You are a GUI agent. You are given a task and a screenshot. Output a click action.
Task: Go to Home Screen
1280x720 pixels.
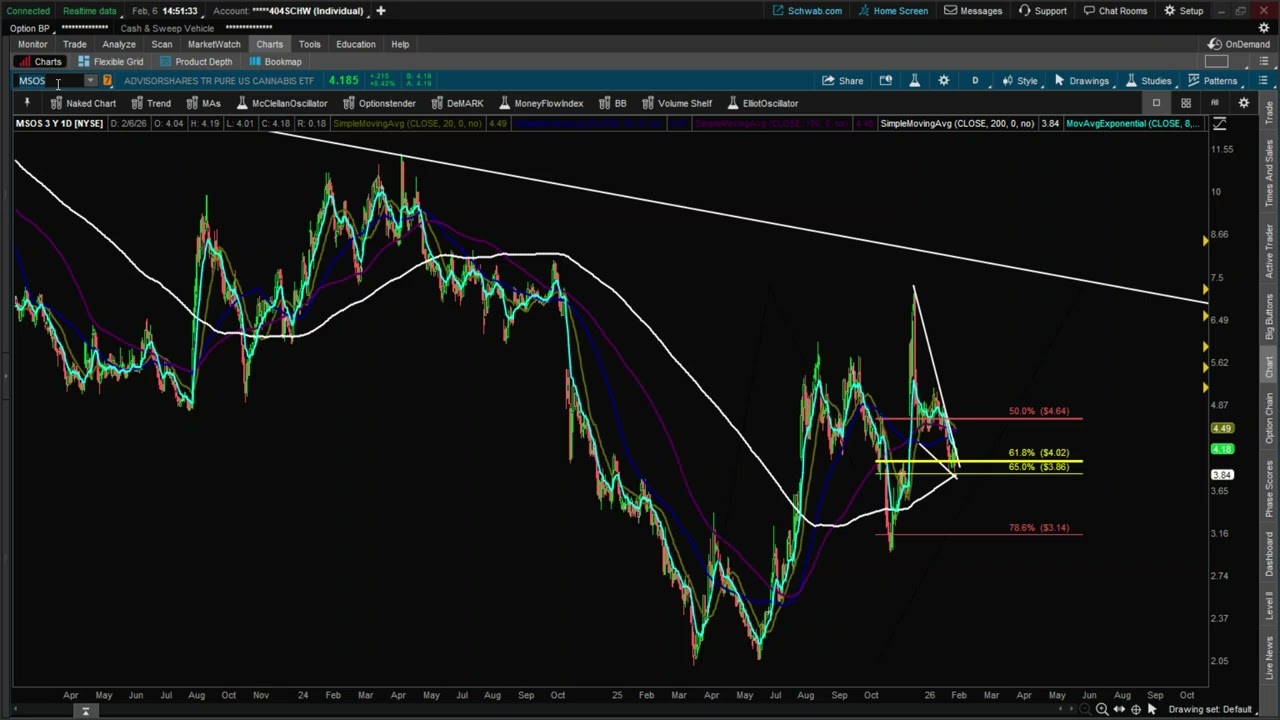[x=893, y=11]
